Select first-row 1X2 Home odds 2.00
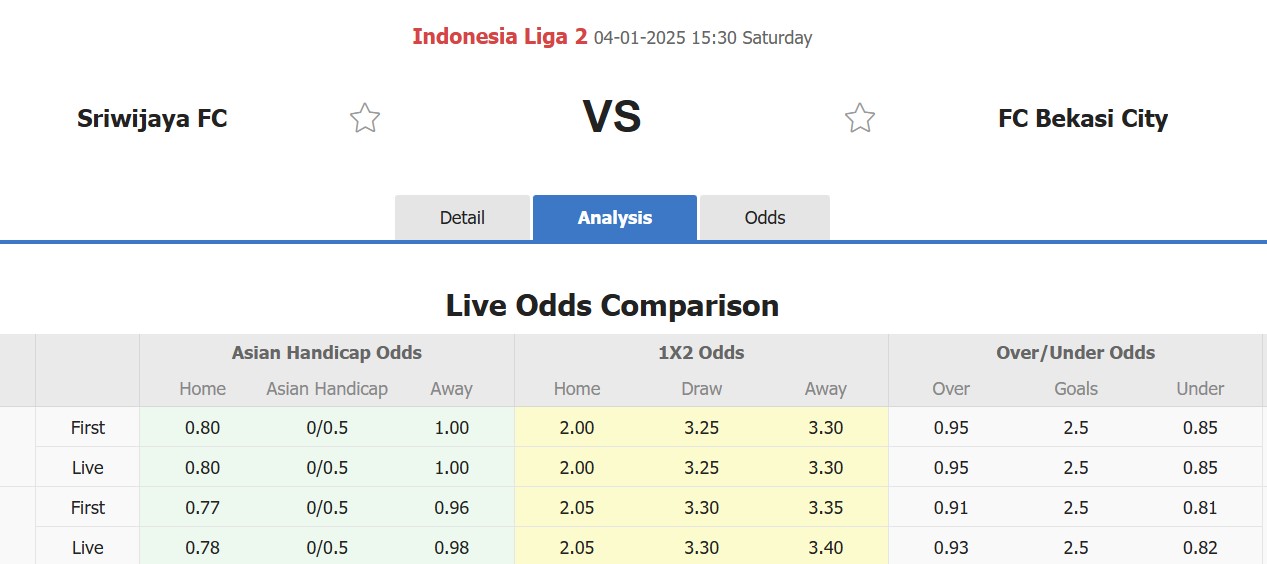 click(577, 428)
